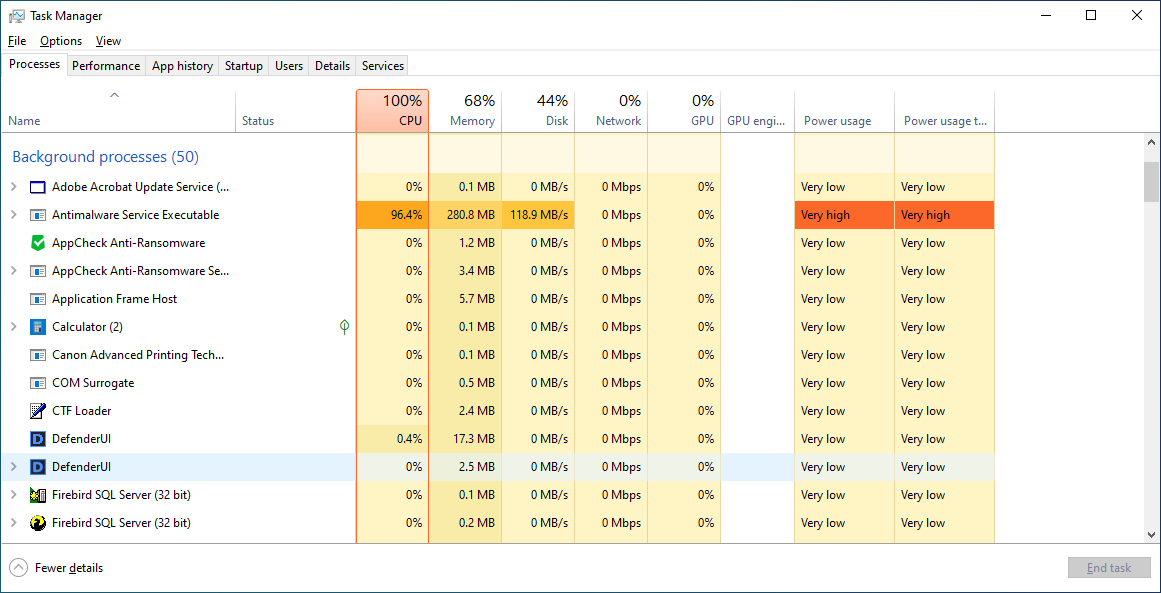The height and width of the screenshot is (593, 1161).
Task: Click the Very high Power usage cell
Action: [x=844, y=215]
